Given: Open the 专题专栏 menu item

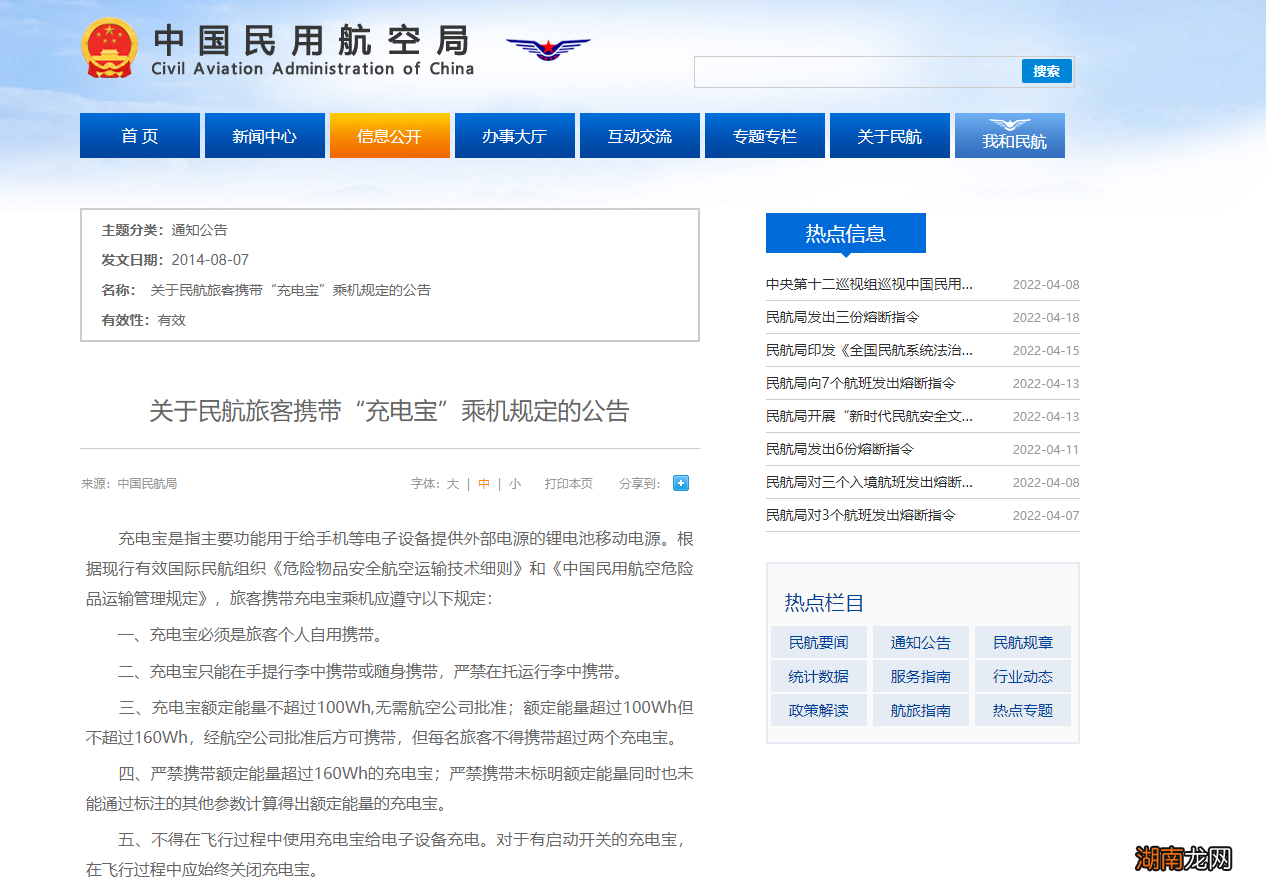Looking at the screenshot, I should (x=764, y=135).
